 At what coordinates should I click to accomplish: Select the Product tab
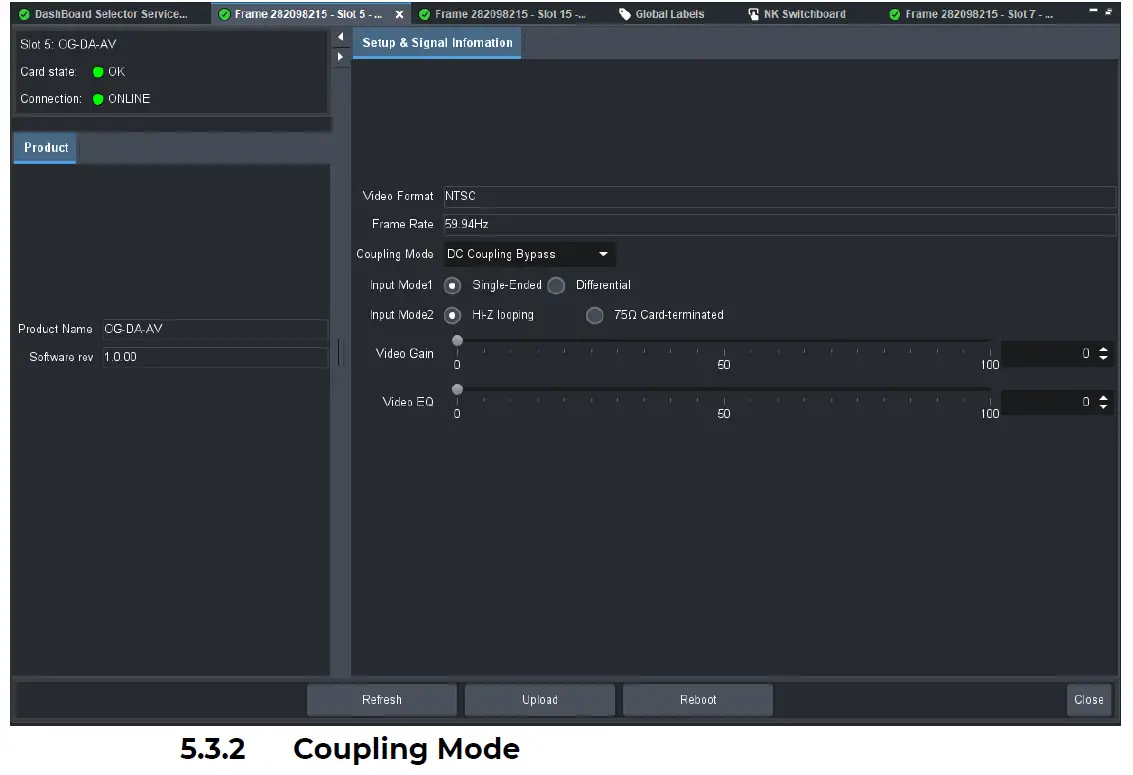coord(46,148)
